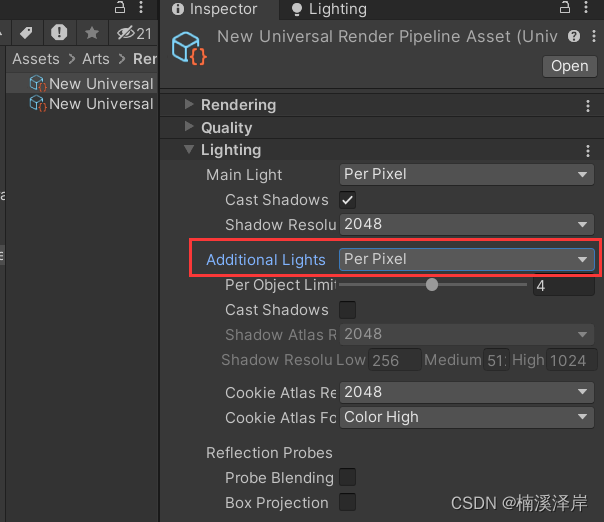Enable Additional Lights Cast Shadows checkbox

click(347, 310)
